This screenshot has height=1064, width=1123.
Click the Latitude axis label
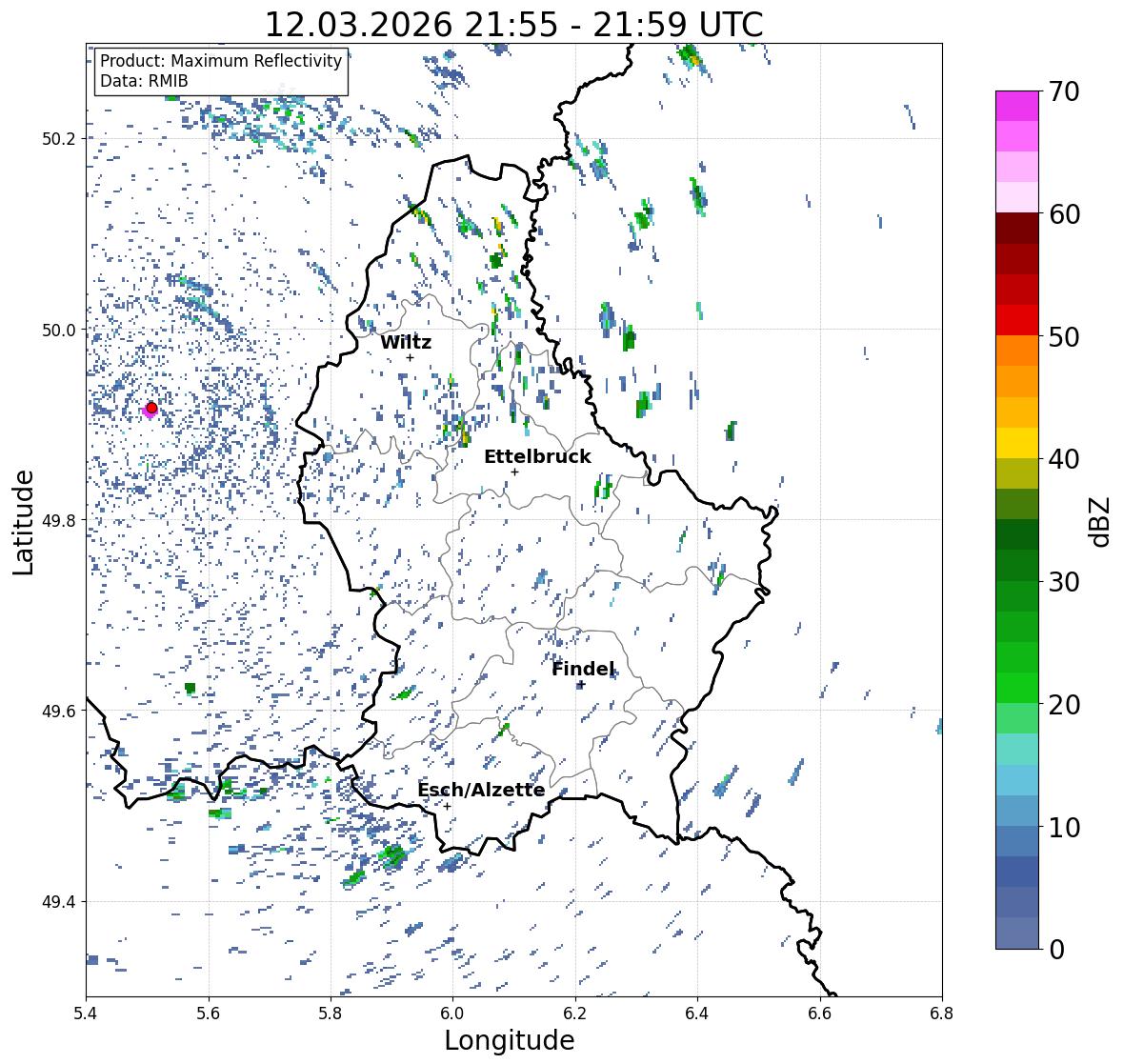pyautogui.click(x=24, y=522)
